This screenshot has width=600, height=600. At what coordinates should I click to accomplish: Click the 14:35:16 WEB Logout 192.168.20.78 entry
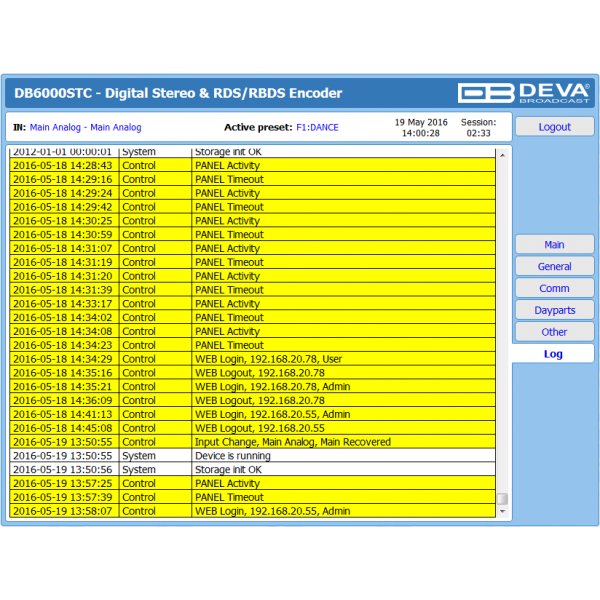(x=253, y=373)
